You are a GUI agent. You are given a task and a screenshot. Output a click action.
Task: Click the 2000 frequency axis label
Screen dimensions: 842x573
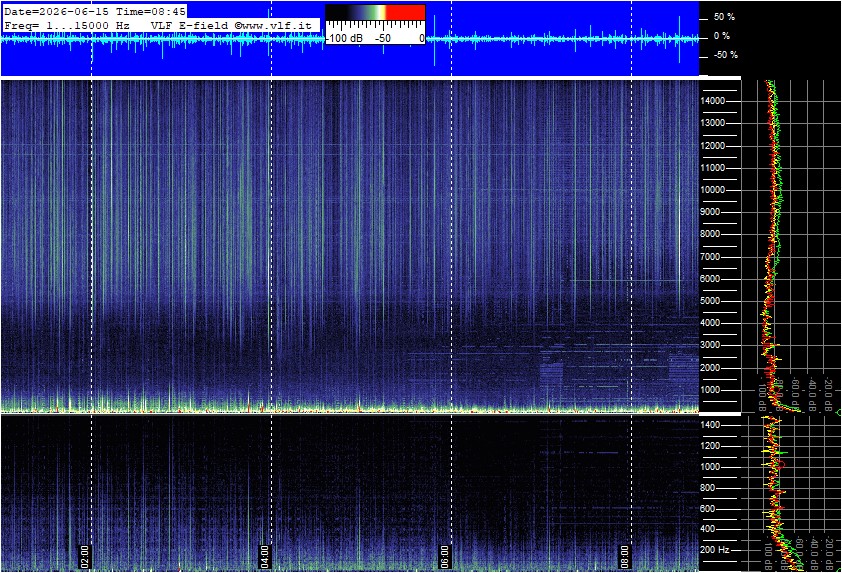(710, 368)
